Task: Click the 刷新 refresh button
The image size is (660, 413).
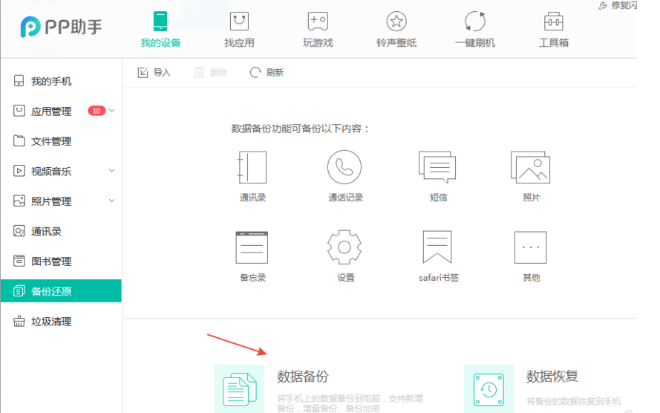Action: tap(267, 72)
